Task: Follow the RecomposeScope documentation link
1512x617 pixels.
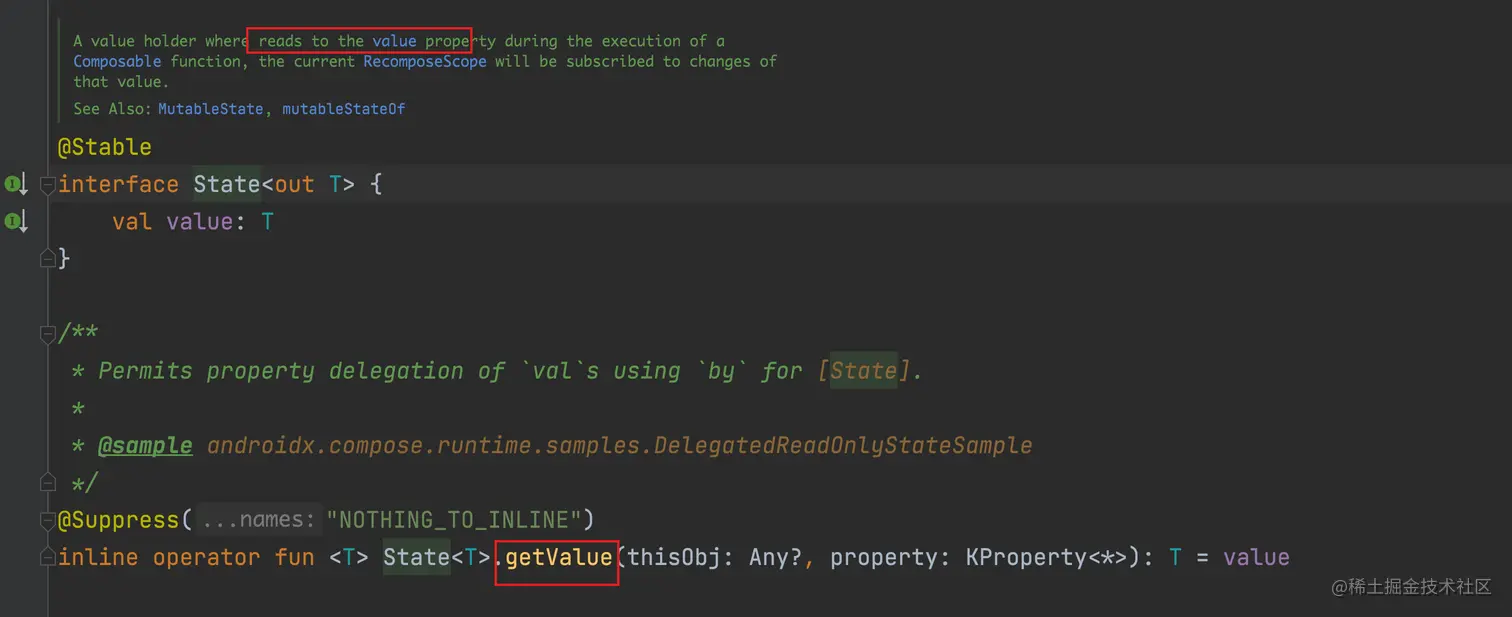Action: coord(424,62)
